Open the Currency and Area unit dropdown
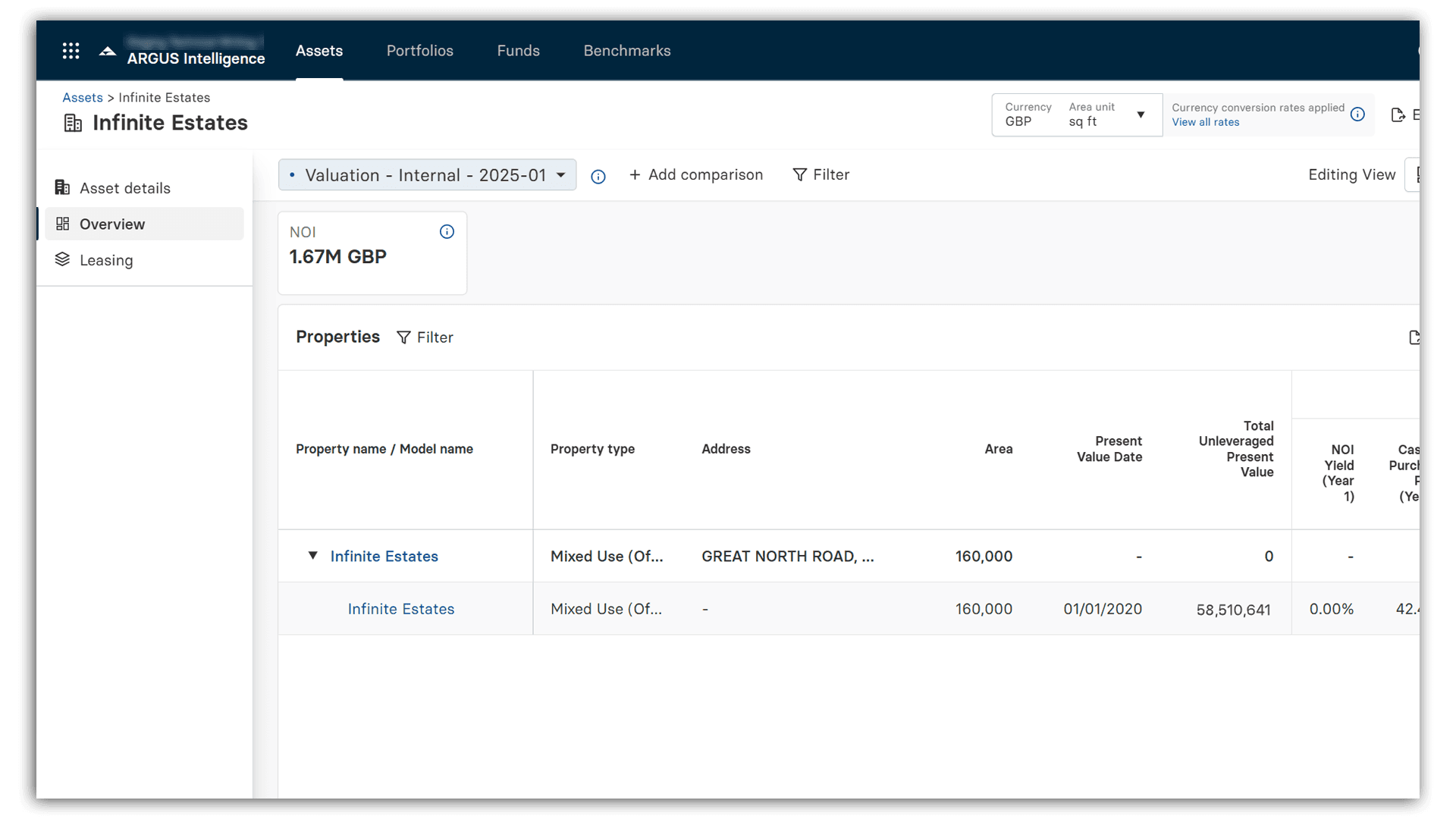 tap(1141, 115)
